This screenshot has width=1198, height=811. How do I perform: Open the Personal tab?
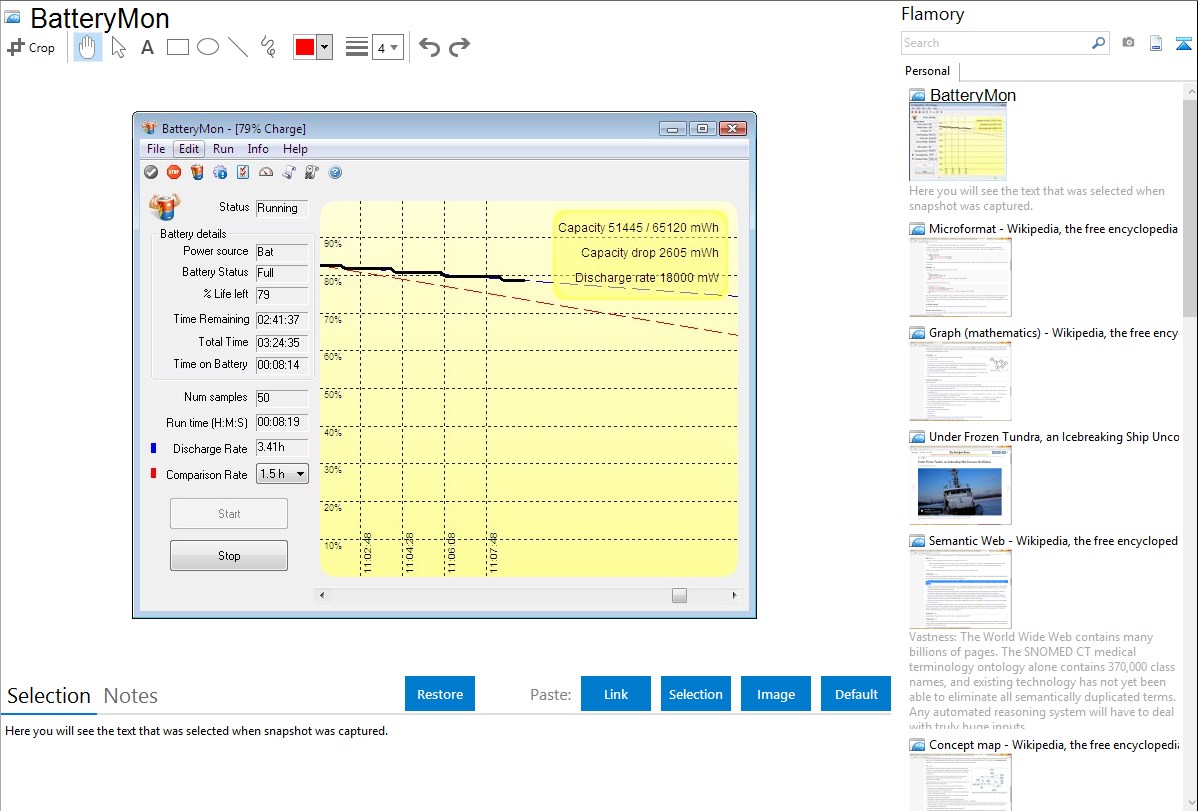927,71
